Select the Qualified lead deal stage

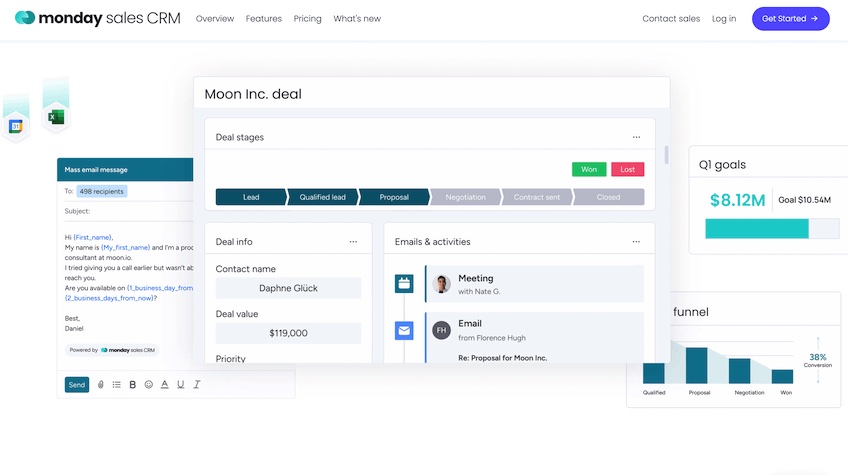pyautogui.click(x=322, y=197)
